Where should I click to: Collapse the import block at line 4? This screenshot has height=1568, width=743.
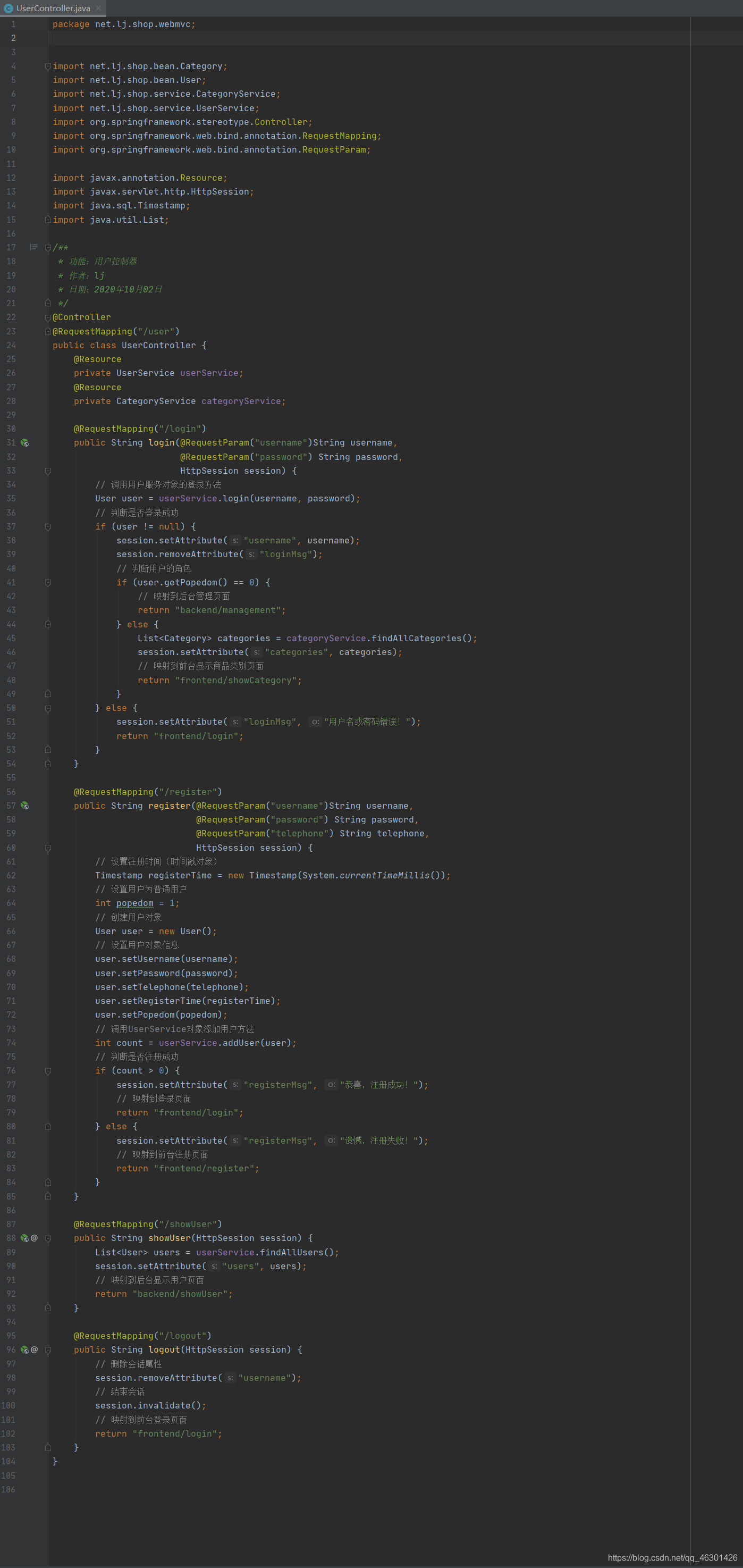(x=47, y=66)
